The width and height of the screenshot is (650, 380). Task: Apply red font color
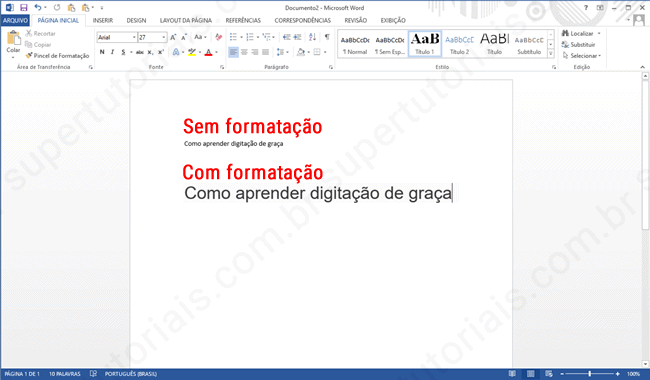(209, 52)
